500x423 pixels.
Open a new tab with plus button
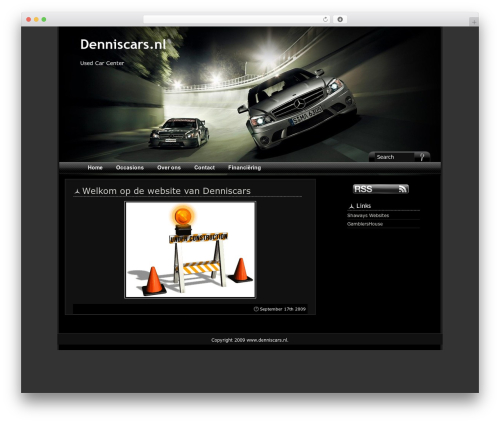click(474, 22)
